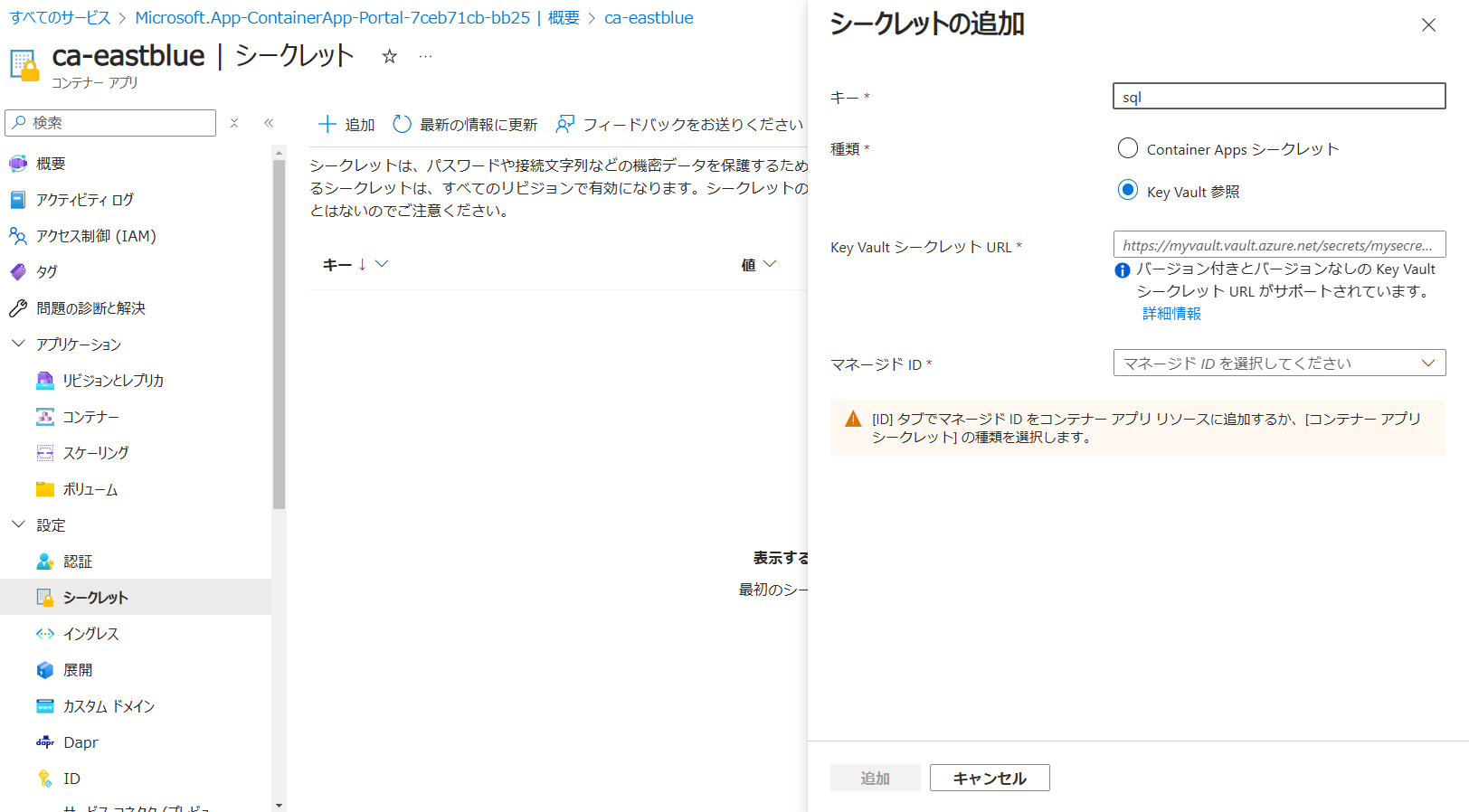Click the タグ tag icon
Screen dimensions: 1469x812
[x=18, y=272]
